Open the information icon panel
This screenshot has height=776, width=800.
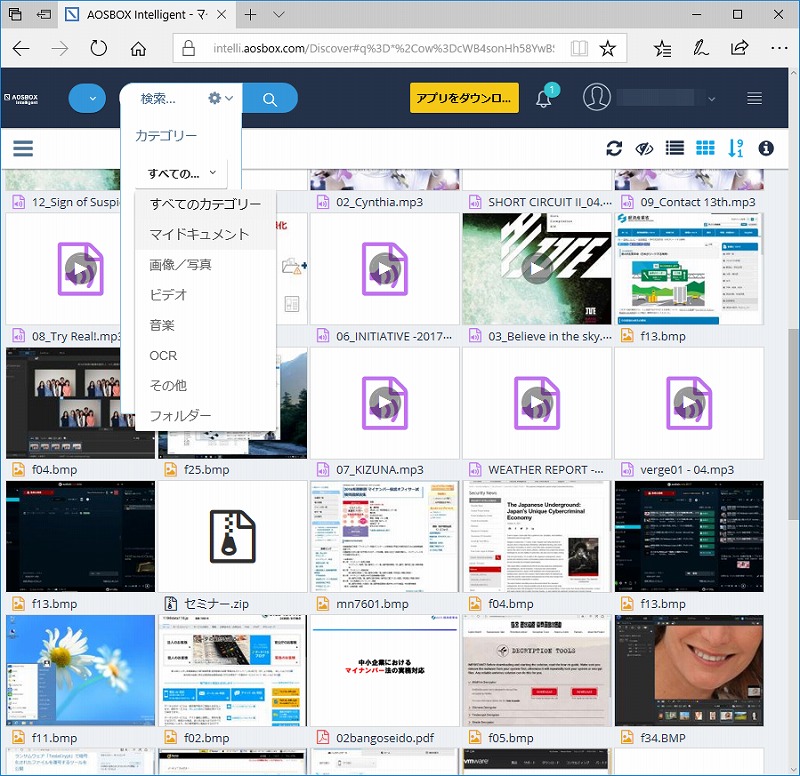coord(766,148)
